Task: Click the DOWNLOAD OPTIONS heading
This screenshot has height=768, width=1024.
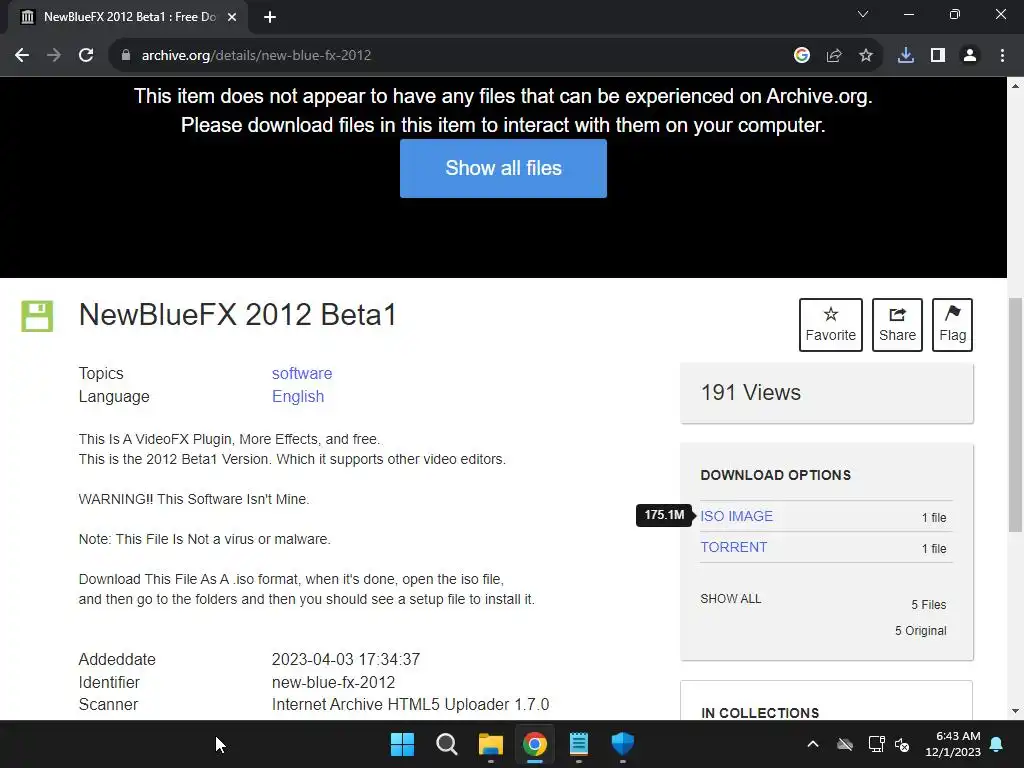Action: click(775, 475)
